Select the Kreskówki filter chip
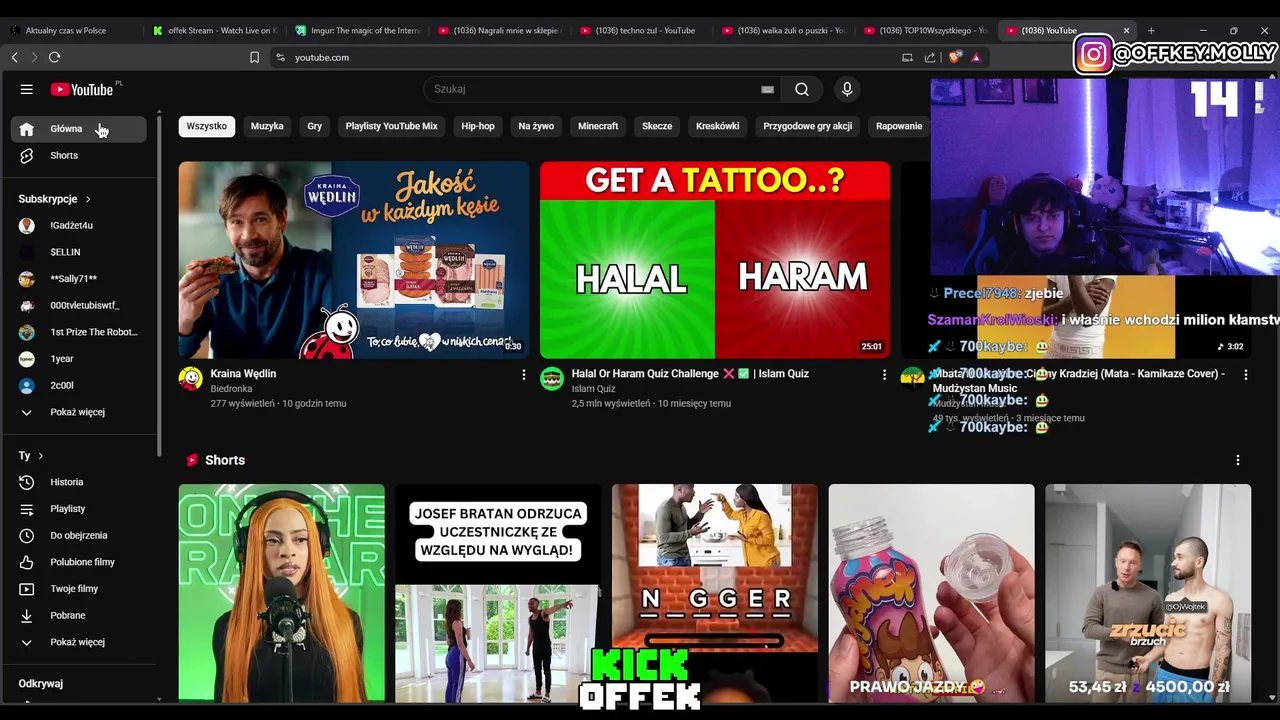This screenshot has width=1280, height=720. point(718,126)
